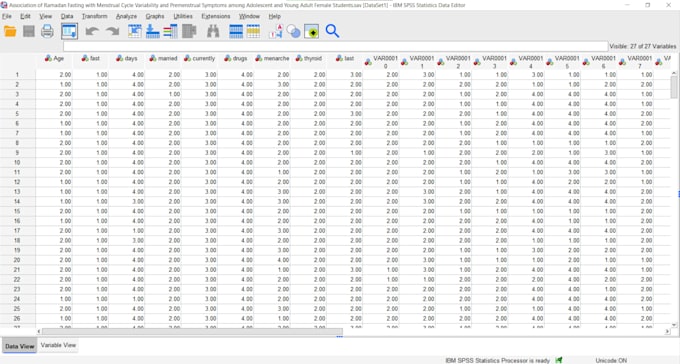Click the cell value edit field
The width and height of the screenshot is (680, 364).
click(x=335, y=46)
